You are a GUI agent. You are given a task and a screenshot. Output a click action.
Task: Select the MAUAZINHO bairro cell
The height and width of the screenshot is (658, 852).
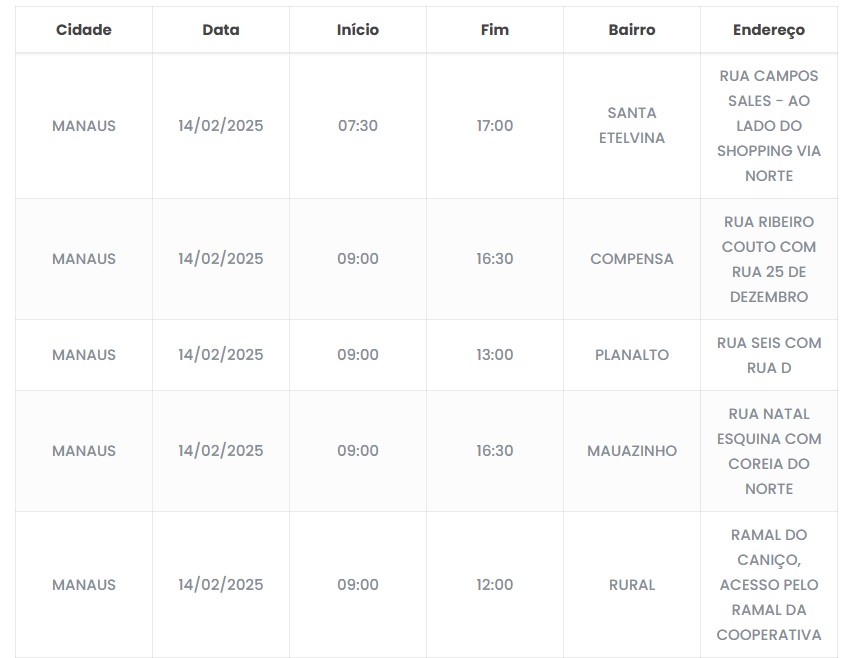[x=632, y=451]
